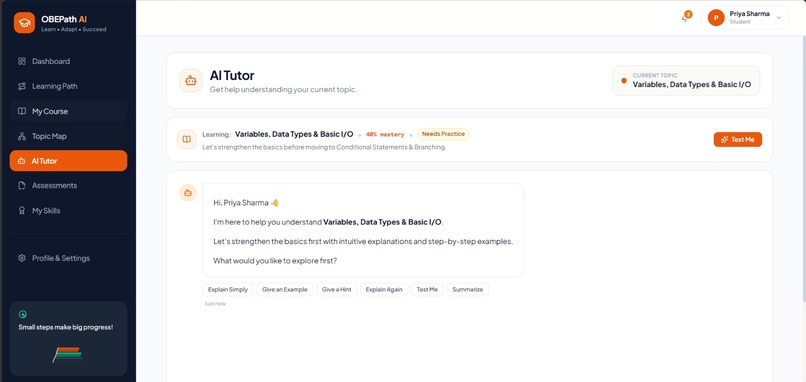The image size is (806, 382).
Task: Click the Learning Path route icon
Action: (22, 86)
